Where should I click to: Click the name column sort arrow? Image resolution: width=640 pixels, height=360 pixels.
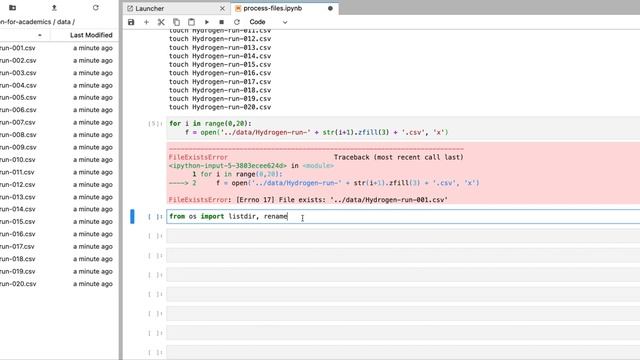click(x=40, y=36)
